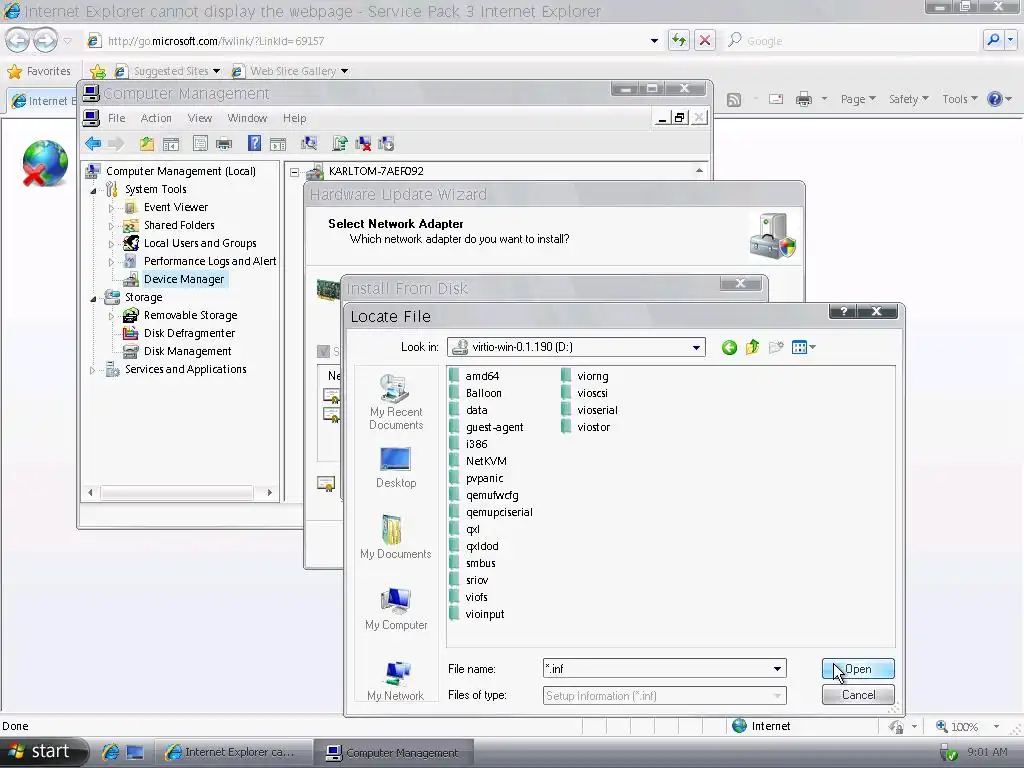Open Web Slice Gallery link
This screenshot has width=1024, height=768.
click(x=291, y=71)
